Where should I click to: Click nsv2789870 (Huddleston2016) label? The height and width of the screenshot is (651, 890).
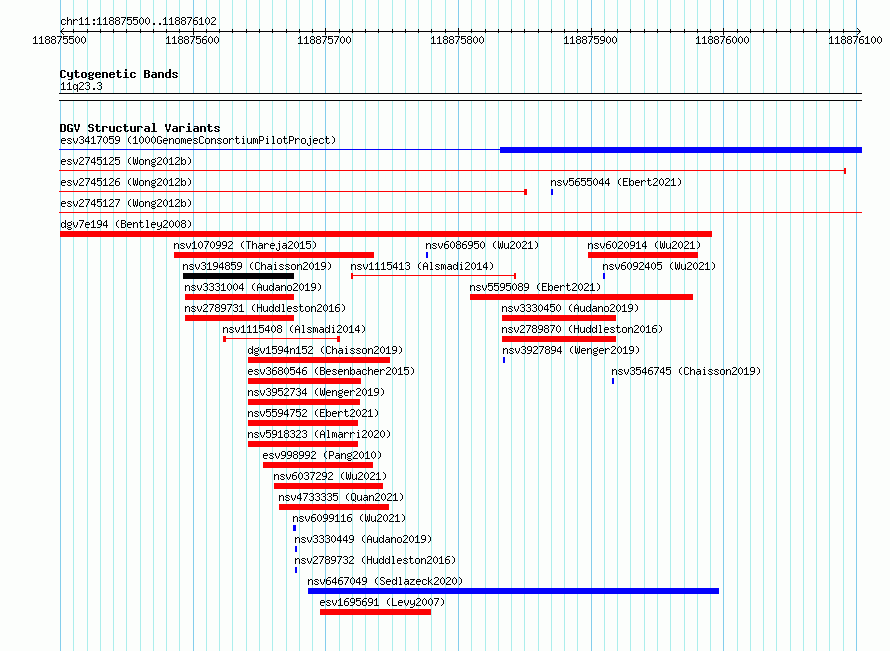[582, 329]
